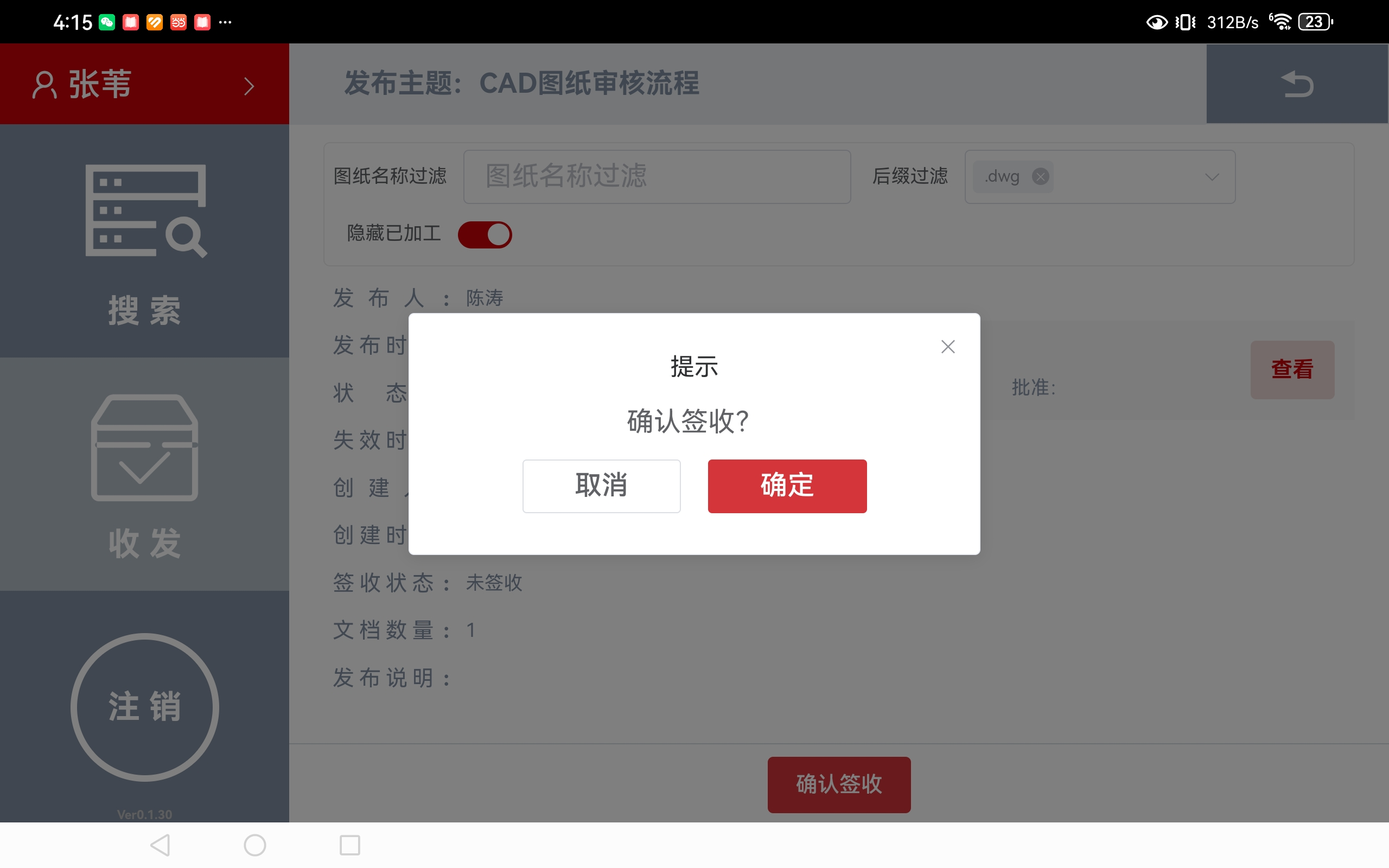Toggle the 隐藏已加工 switch
The image size is (1389, 868).
point(485,235)
